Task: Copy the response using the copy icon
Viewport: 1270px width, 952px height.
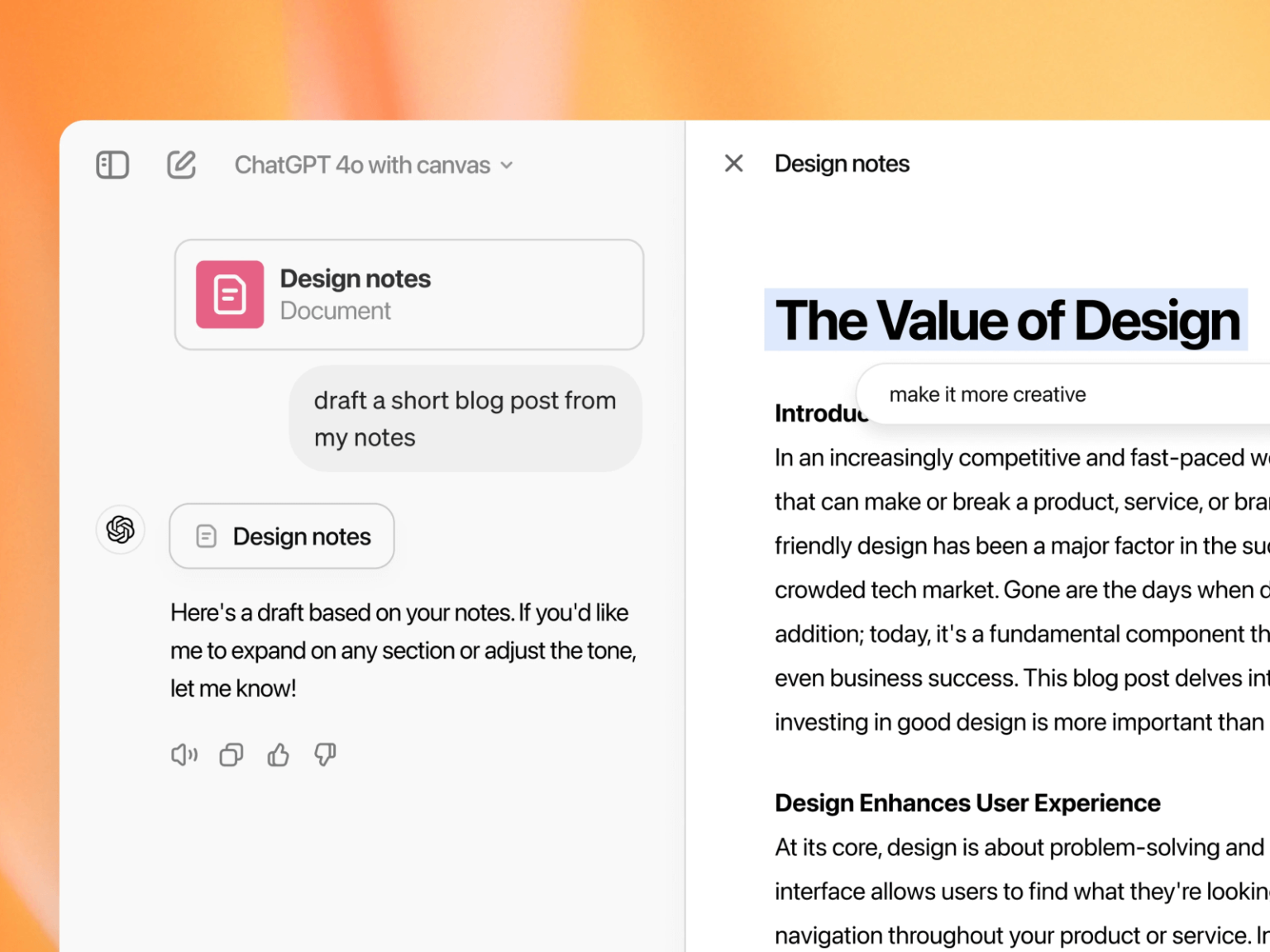Action: (232, 754)
